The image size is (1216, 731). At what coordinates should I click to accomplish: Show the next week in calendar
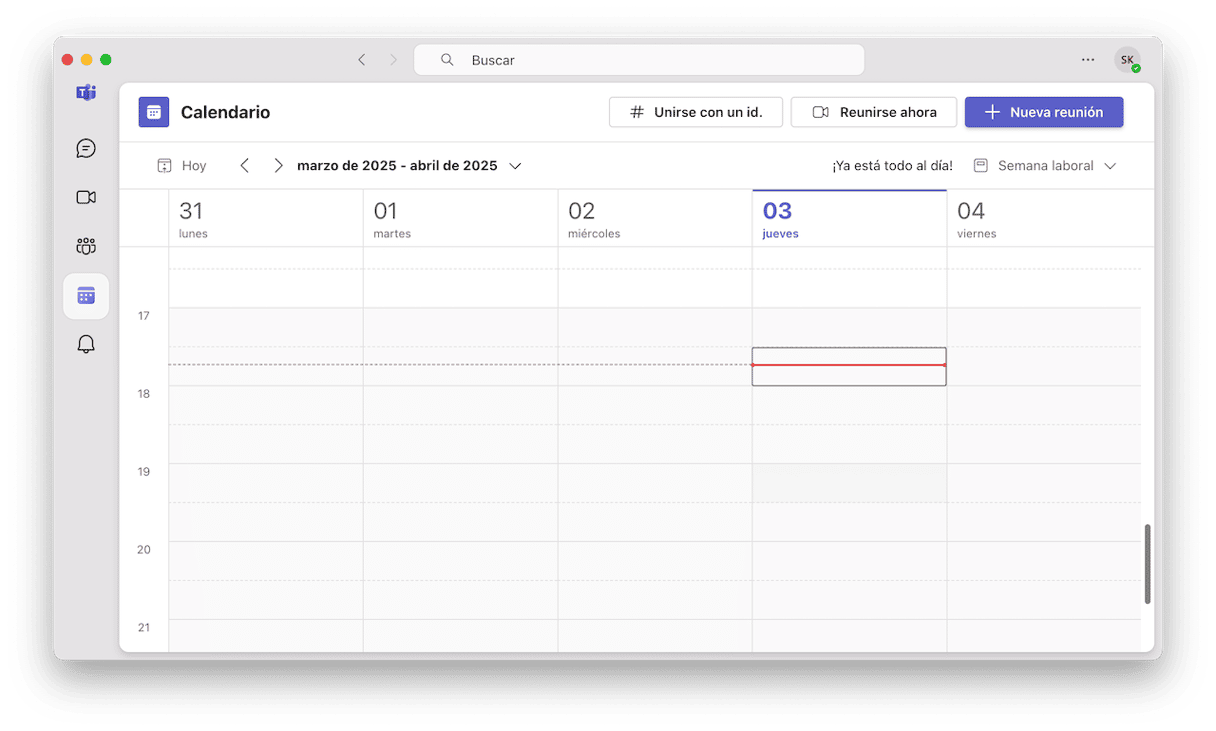click(278, 166)
